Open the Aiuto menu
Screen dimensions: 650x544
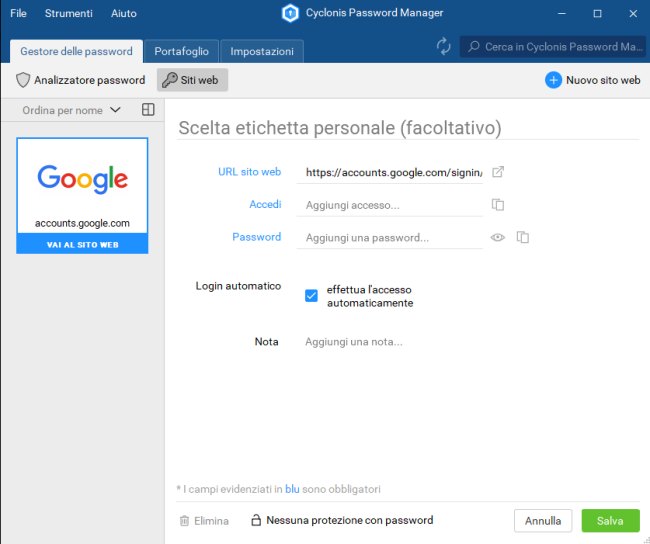click(124, 13)
